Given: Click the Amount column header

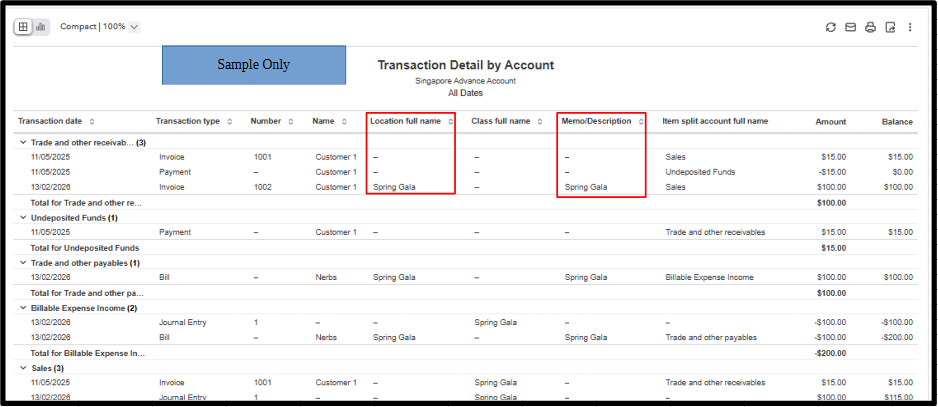Looking at the screenshot, I should coord(830,122).
